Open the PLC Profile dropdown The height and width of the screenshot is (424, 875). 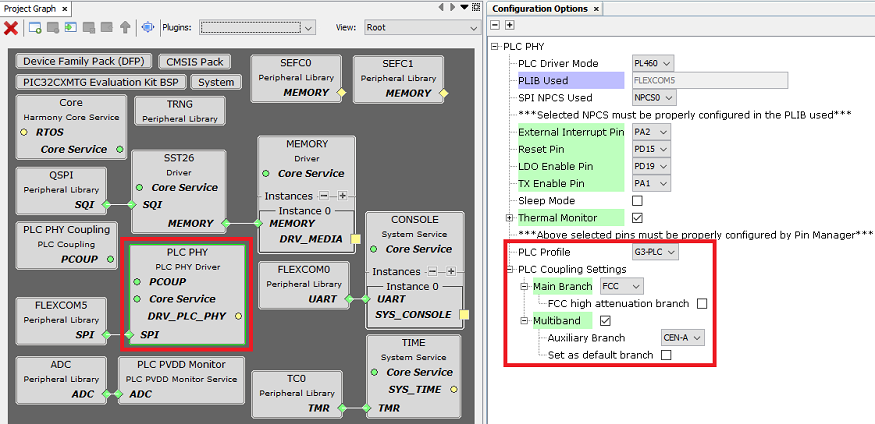coord(657,252)
